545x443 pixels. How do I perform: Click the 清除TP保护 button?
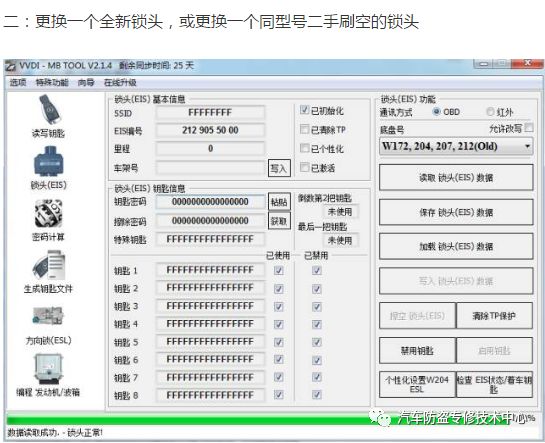[x=494, y=315]
